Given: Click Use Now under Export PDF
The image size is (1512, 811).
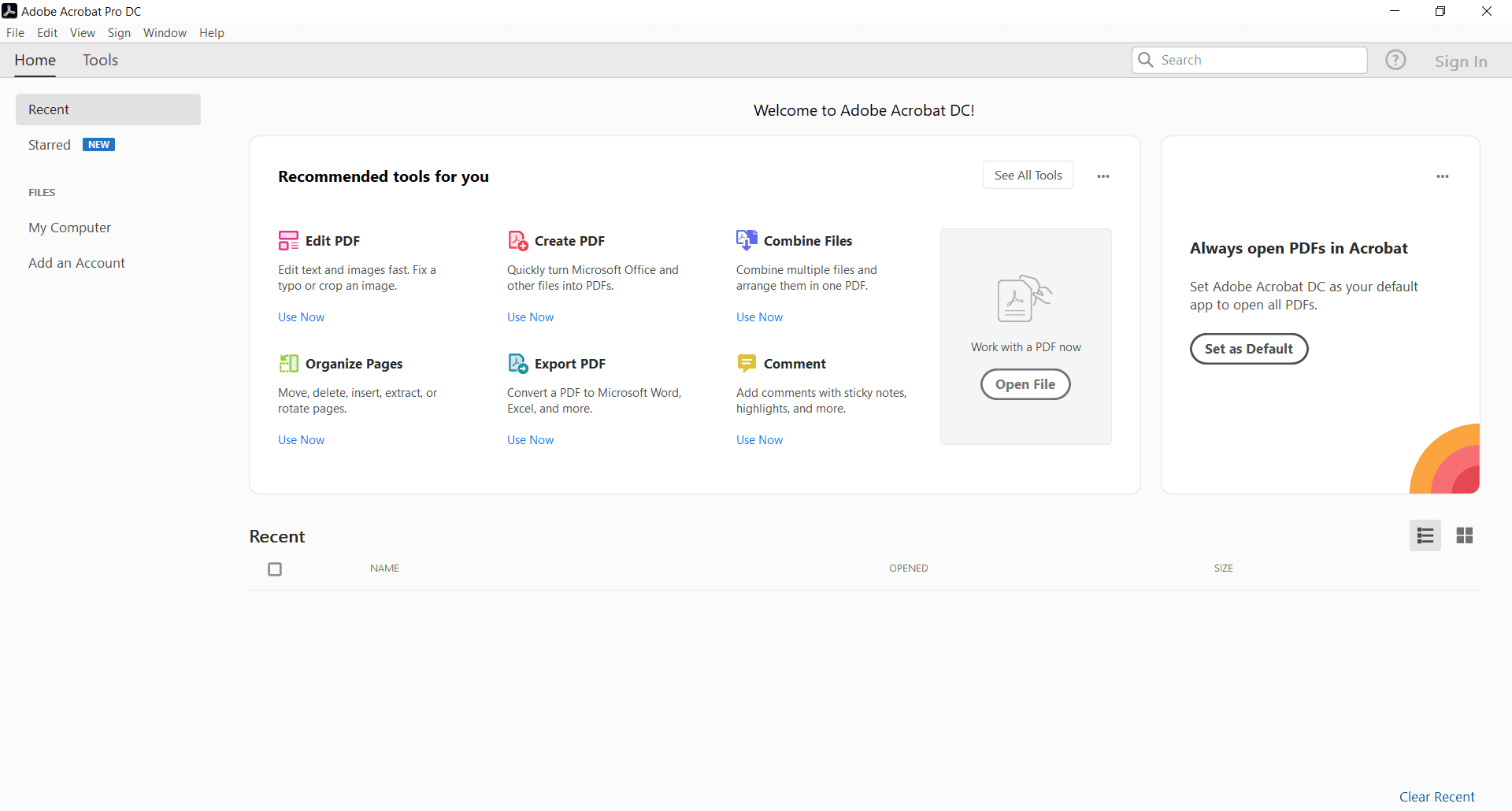Looking at the screenshot, I should (530, 440).
